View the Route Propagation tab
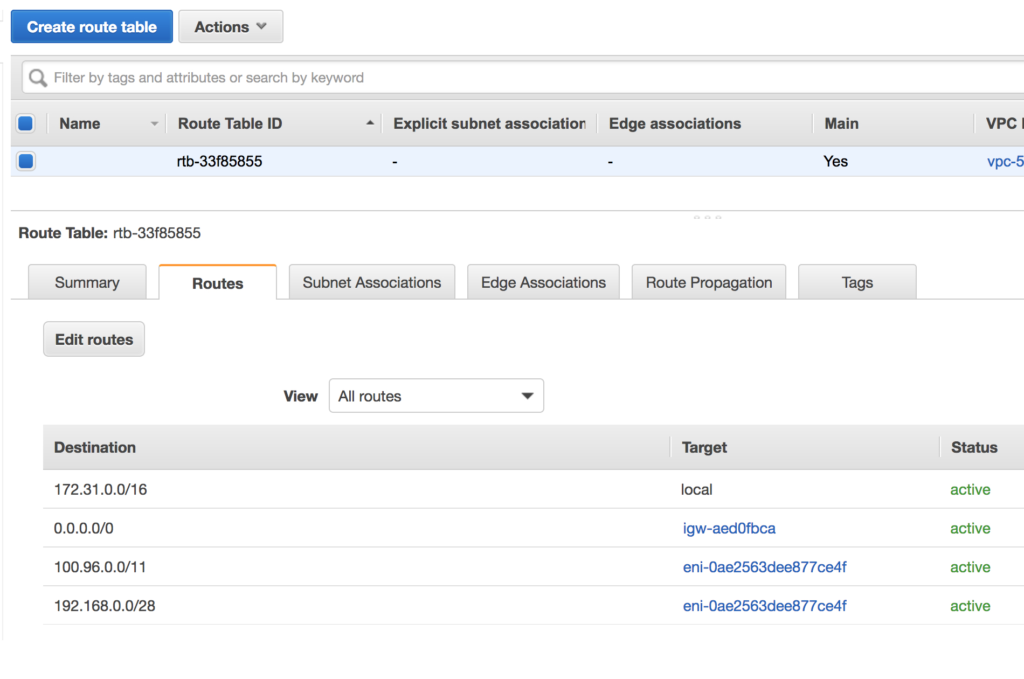Viewport: 1024px width, 679px height. tap(708, 282)
